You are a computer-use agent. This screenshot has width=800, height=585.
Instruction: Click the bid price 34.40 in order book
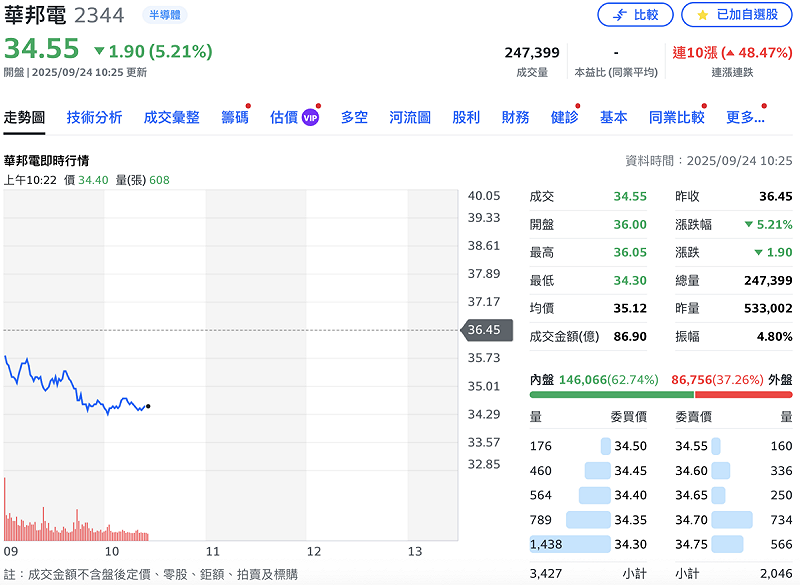pos(630,495)
